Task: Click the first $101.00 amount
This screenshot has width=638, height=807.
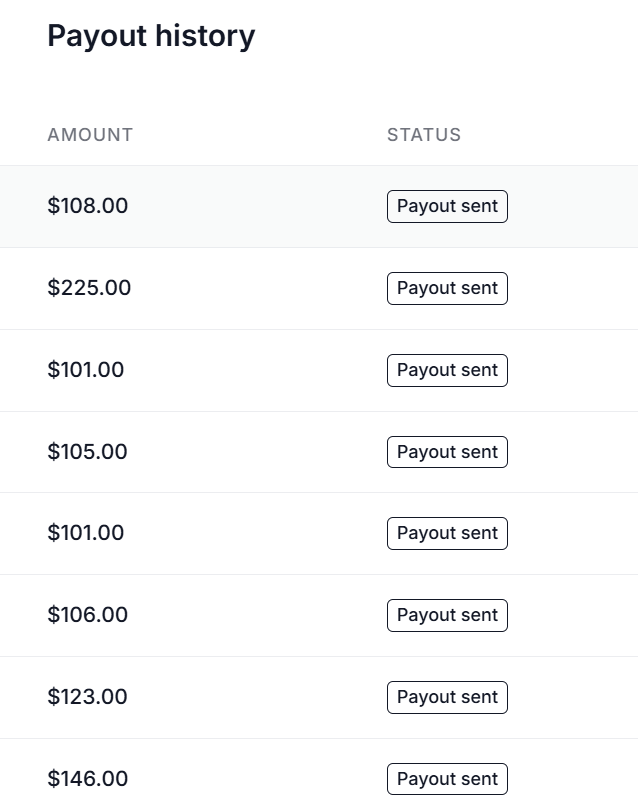Action: pos(85,370)
